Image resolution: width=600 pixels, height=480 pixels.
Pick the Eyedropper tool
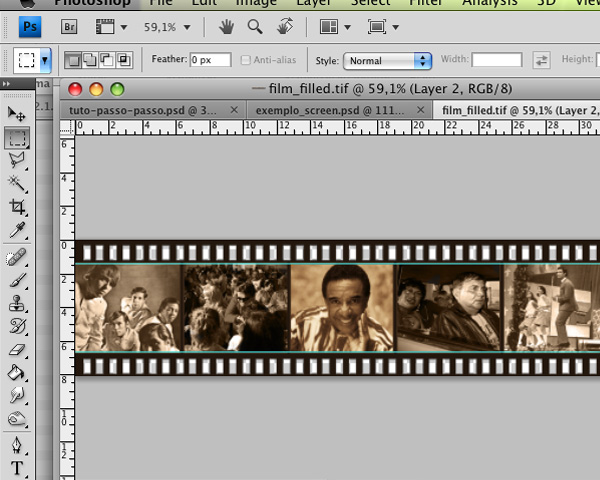(x=17, y=231)
